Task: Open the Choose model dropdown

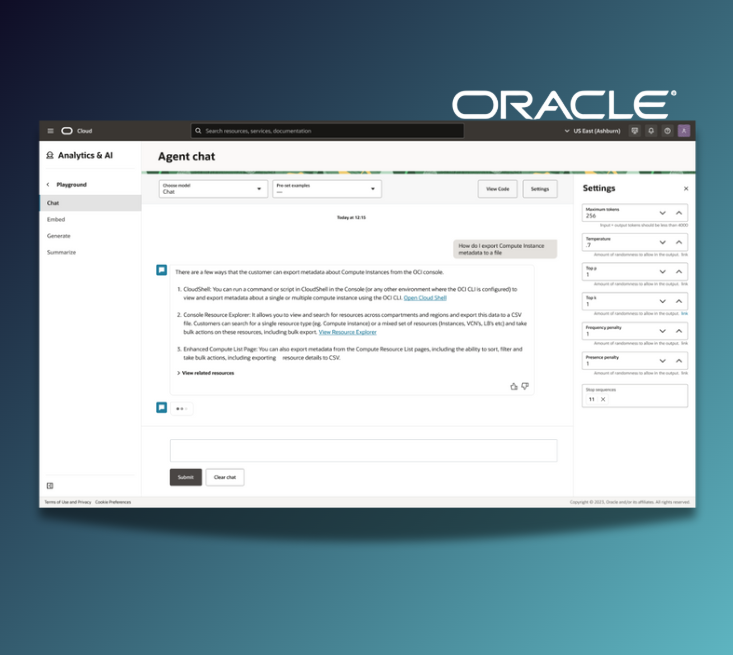Action: click(213, 189)
